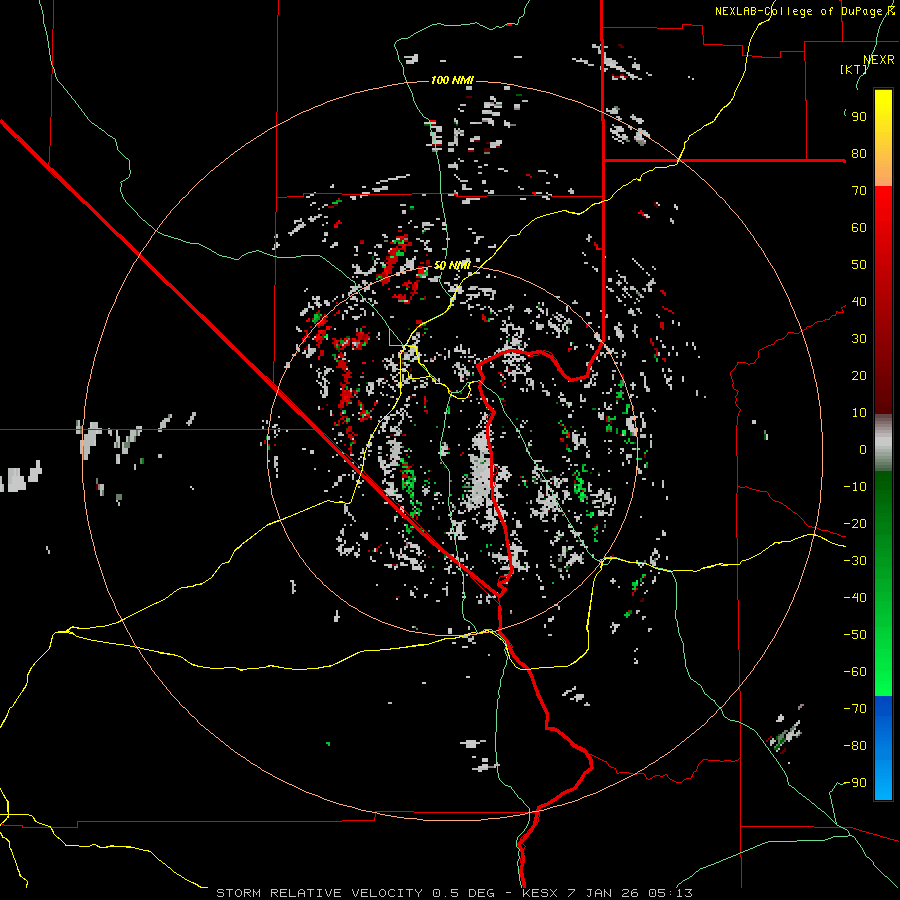Screen dimensions: 900x900
Task: Pick the -90 knot scale label
Action: click(x=855, y=783)
